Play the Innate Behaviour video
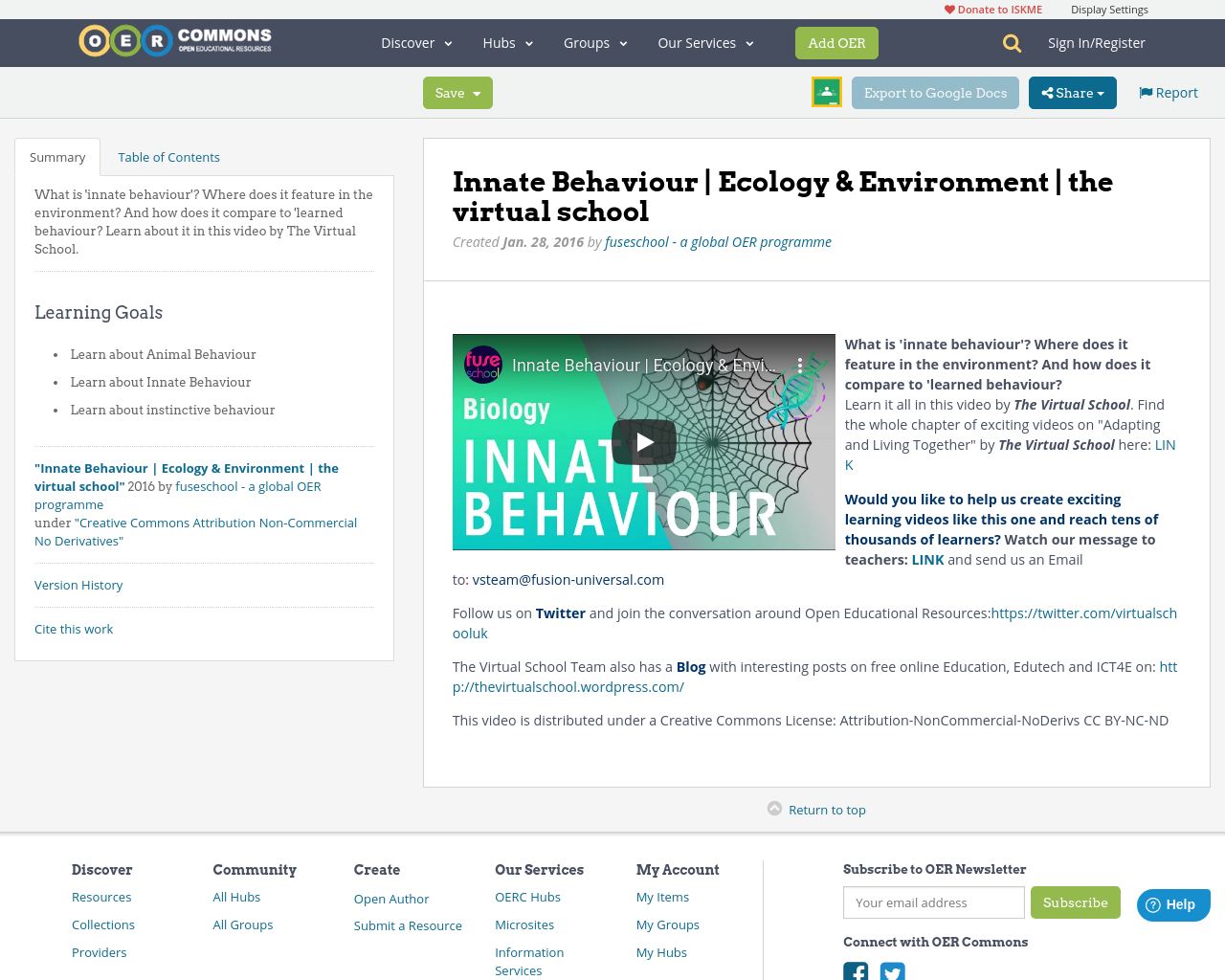The height and width of the screenshot is (980, 1225). point(643,442)
